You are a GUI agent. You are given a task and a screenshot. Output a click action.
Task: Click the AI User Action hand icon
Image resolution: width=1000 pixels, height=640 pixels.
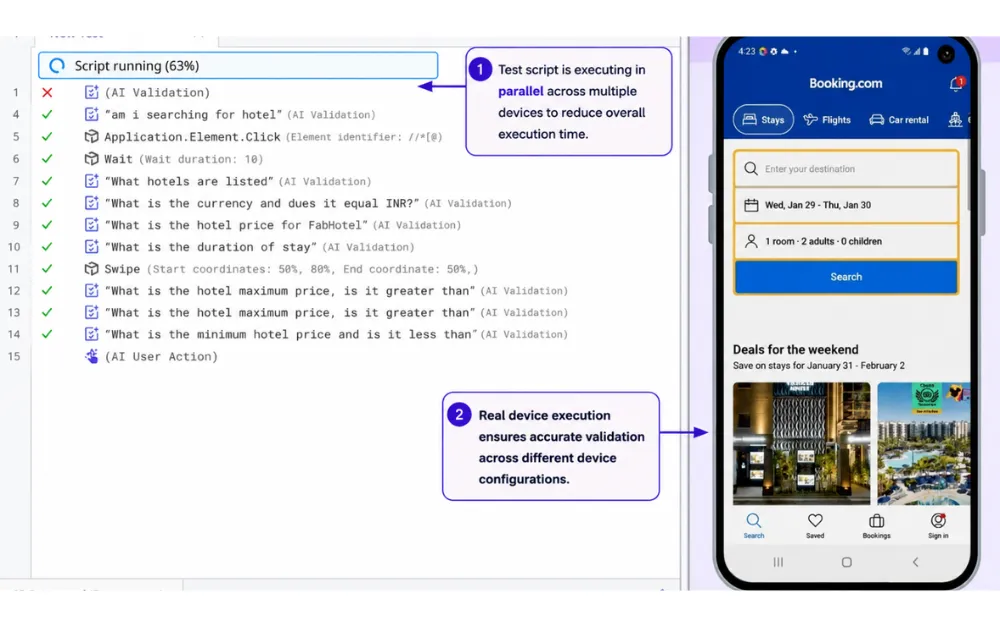(91, 356)
